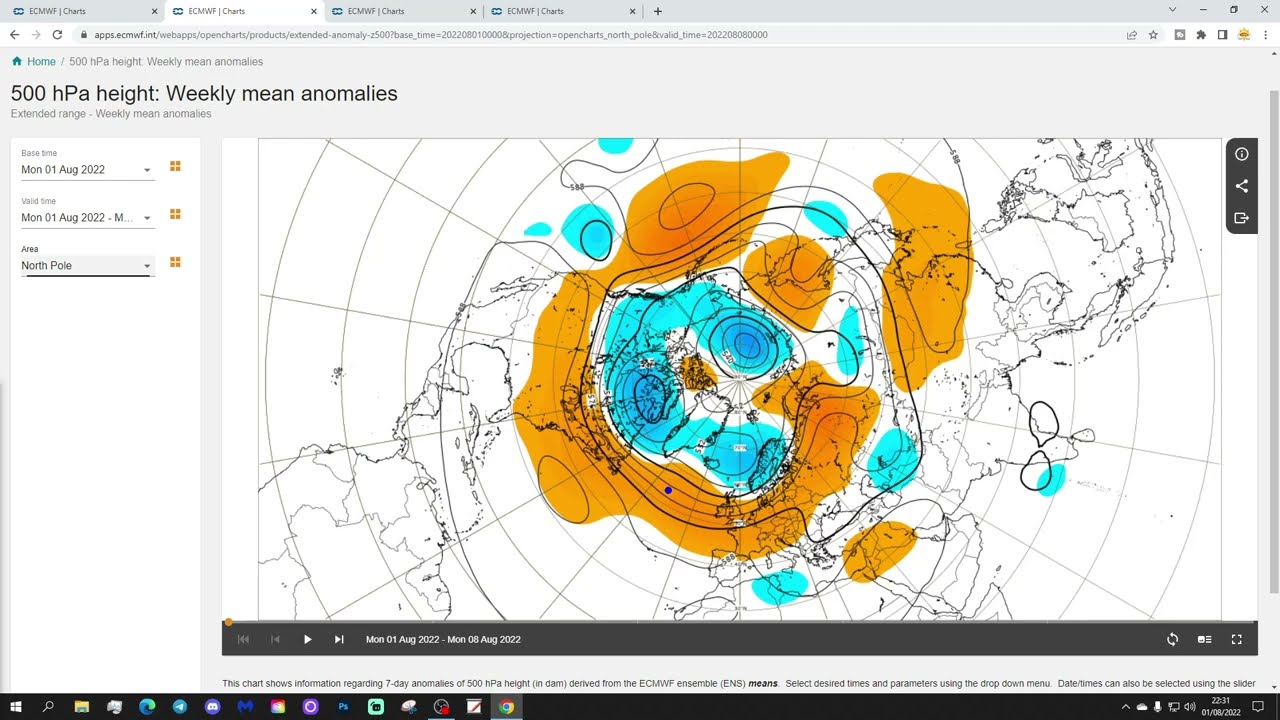
Task: Open Discord from the taskbar
Action: click(212, 707)
